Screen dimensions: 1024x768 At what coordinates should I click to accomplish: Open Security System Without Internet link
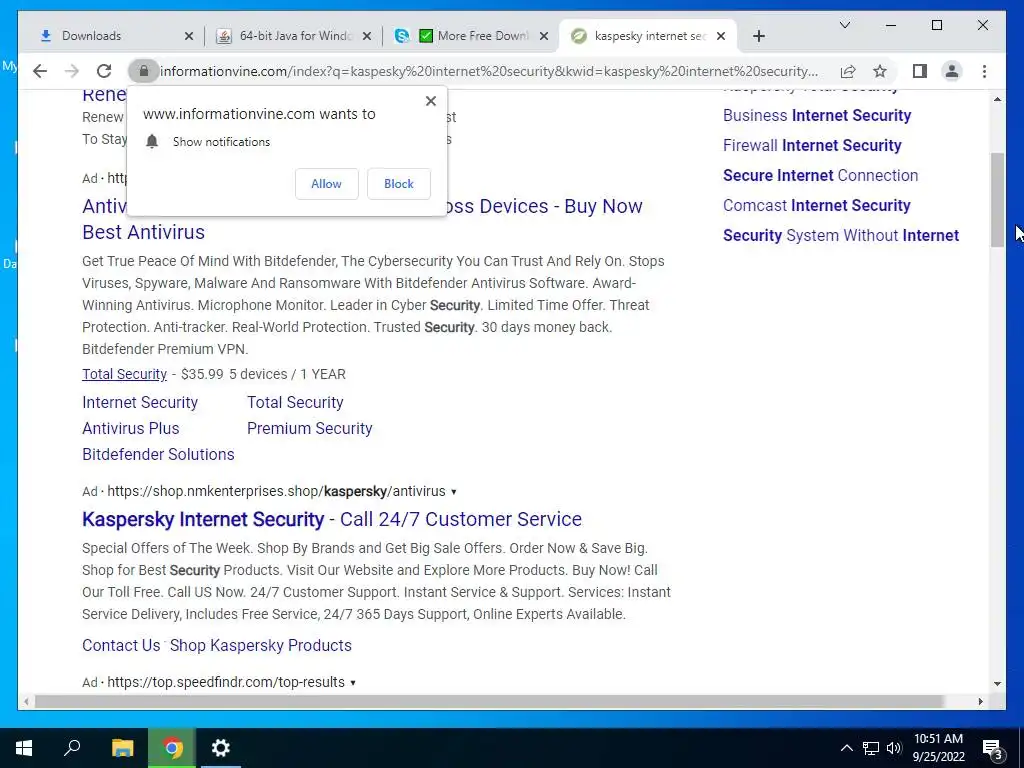click(x=840, y=236)
